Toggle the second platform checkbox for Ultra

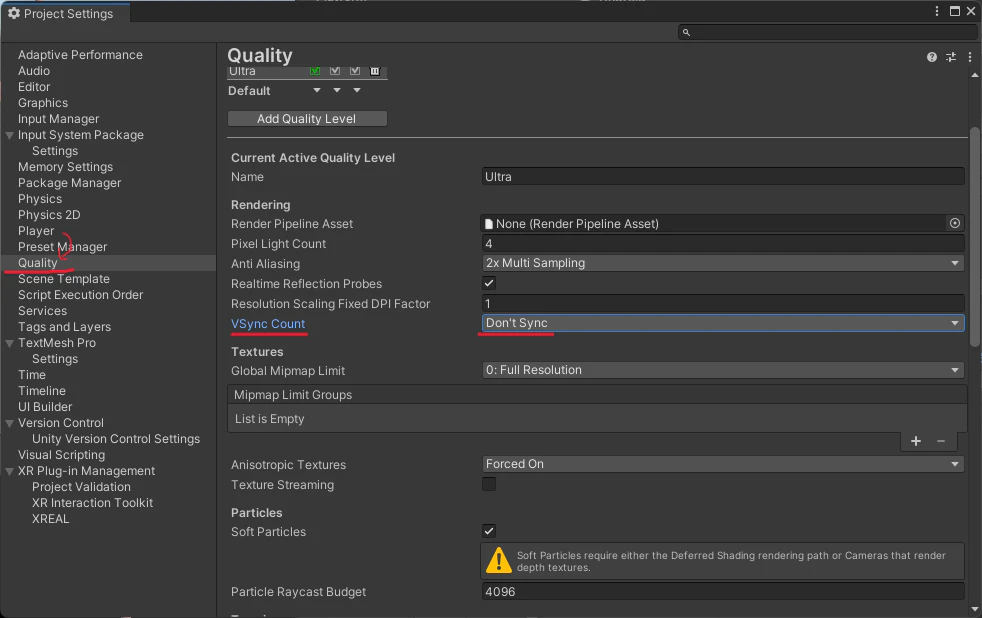(335, 71)
